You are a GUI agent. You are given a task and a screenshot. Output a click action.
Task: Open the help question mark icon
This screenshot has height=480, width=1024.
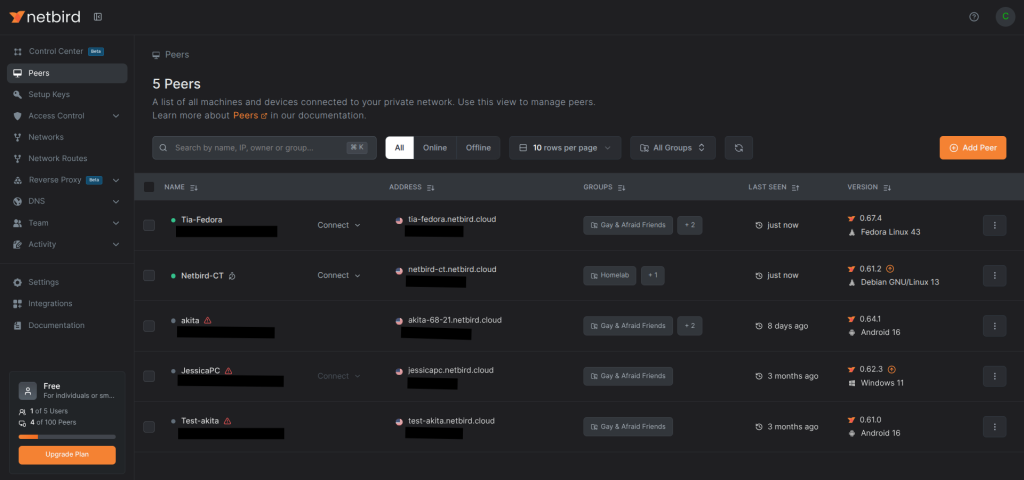(x=974, y=17)
